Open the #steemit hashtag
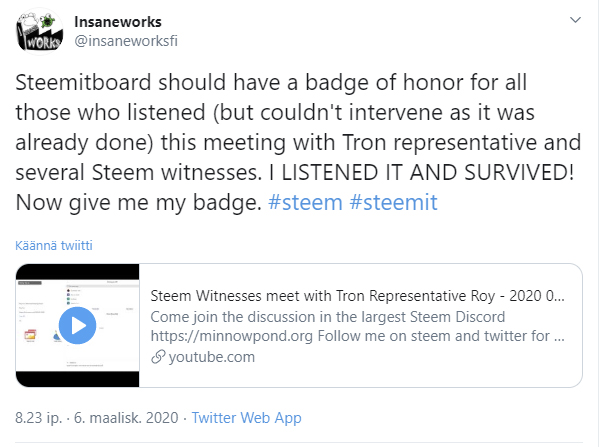This screenshot has height=447, width=600. 393,202
